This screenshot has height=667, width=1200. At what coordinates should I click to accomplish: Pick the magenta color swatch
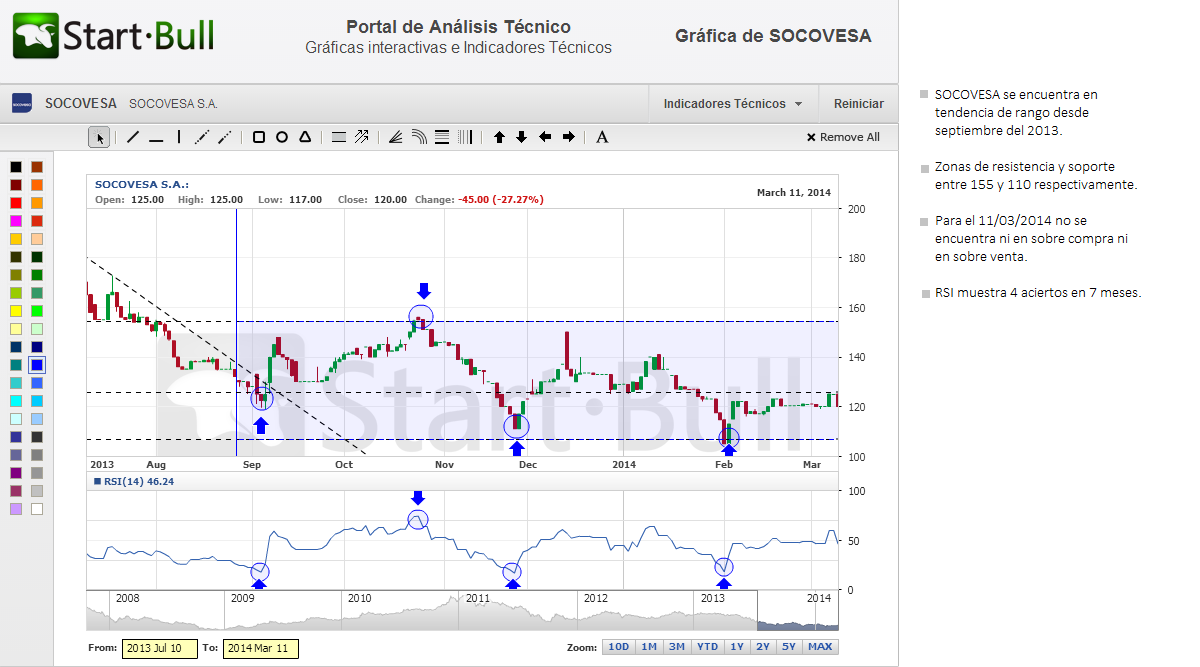(16, 221)
